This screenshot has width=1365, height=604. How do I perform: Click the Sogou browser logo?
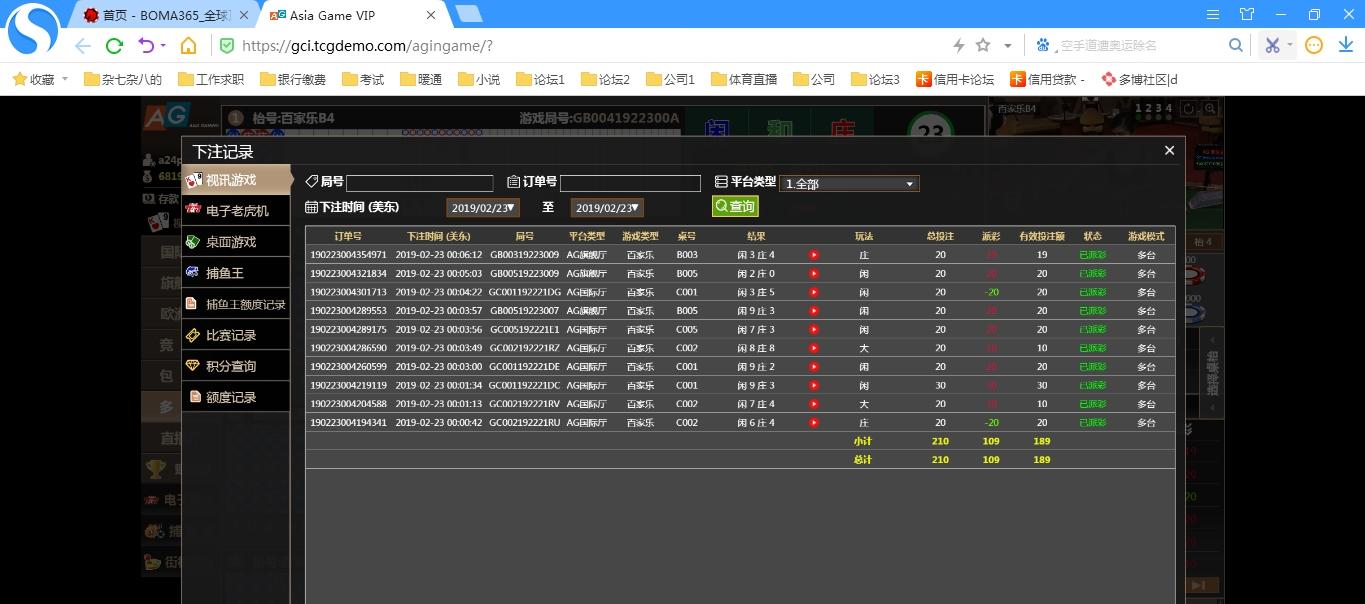tap(33, 30)
